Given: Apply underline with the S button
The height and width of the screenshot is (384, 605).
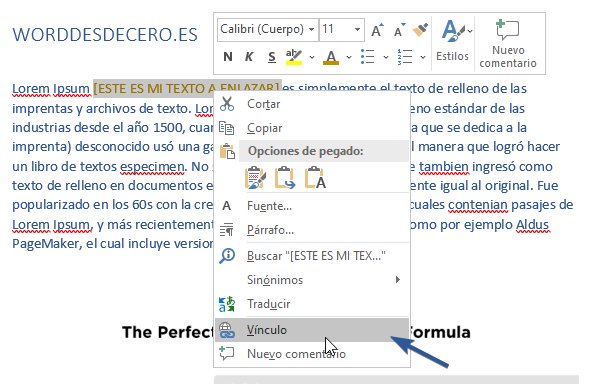Looking at the screenshot, I should (x=272, y=57).
